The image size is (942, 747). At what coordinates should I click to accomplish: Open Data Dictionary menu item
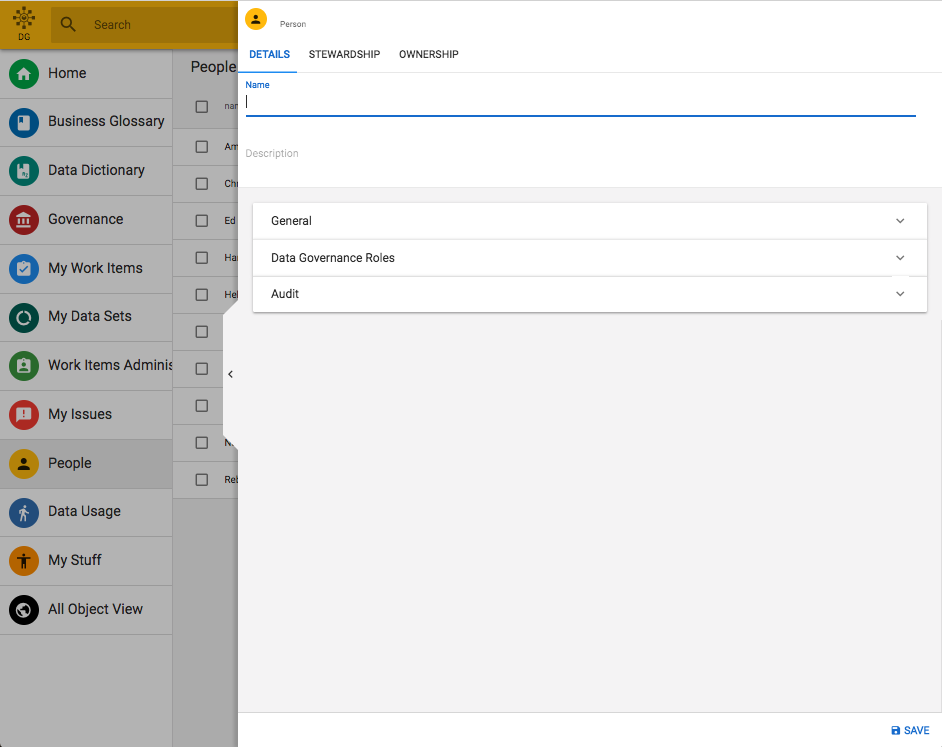coord(86,171)
